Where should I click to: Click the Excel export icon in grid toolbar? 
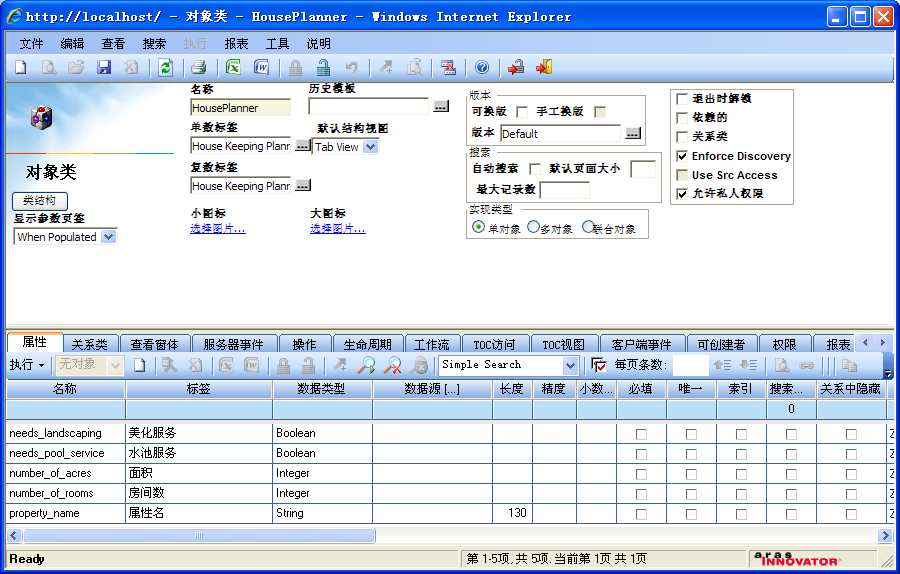227,365
